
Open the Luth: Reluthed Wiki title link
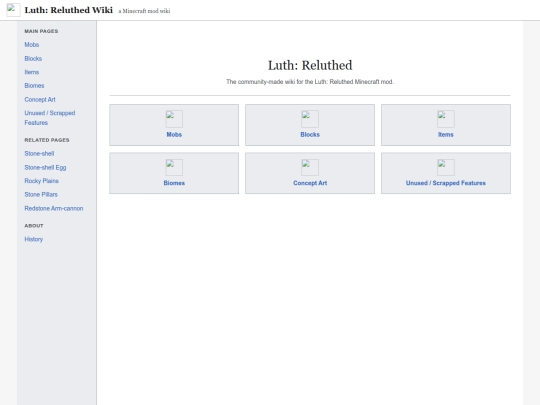click(69, 10)
